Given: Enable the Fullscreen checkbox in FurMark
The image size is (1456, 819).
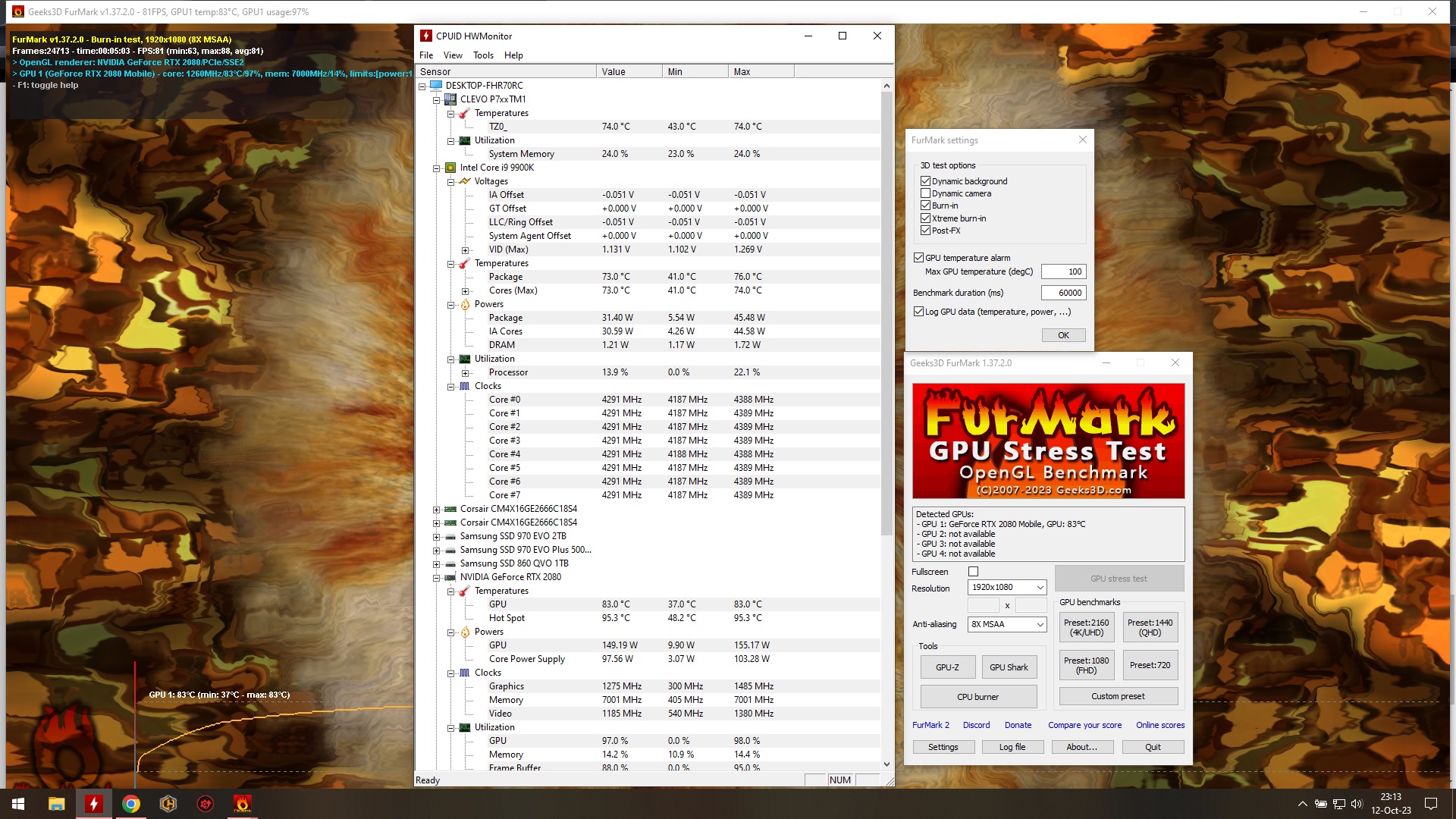Looking at the screenshot, I should [973, 572].
